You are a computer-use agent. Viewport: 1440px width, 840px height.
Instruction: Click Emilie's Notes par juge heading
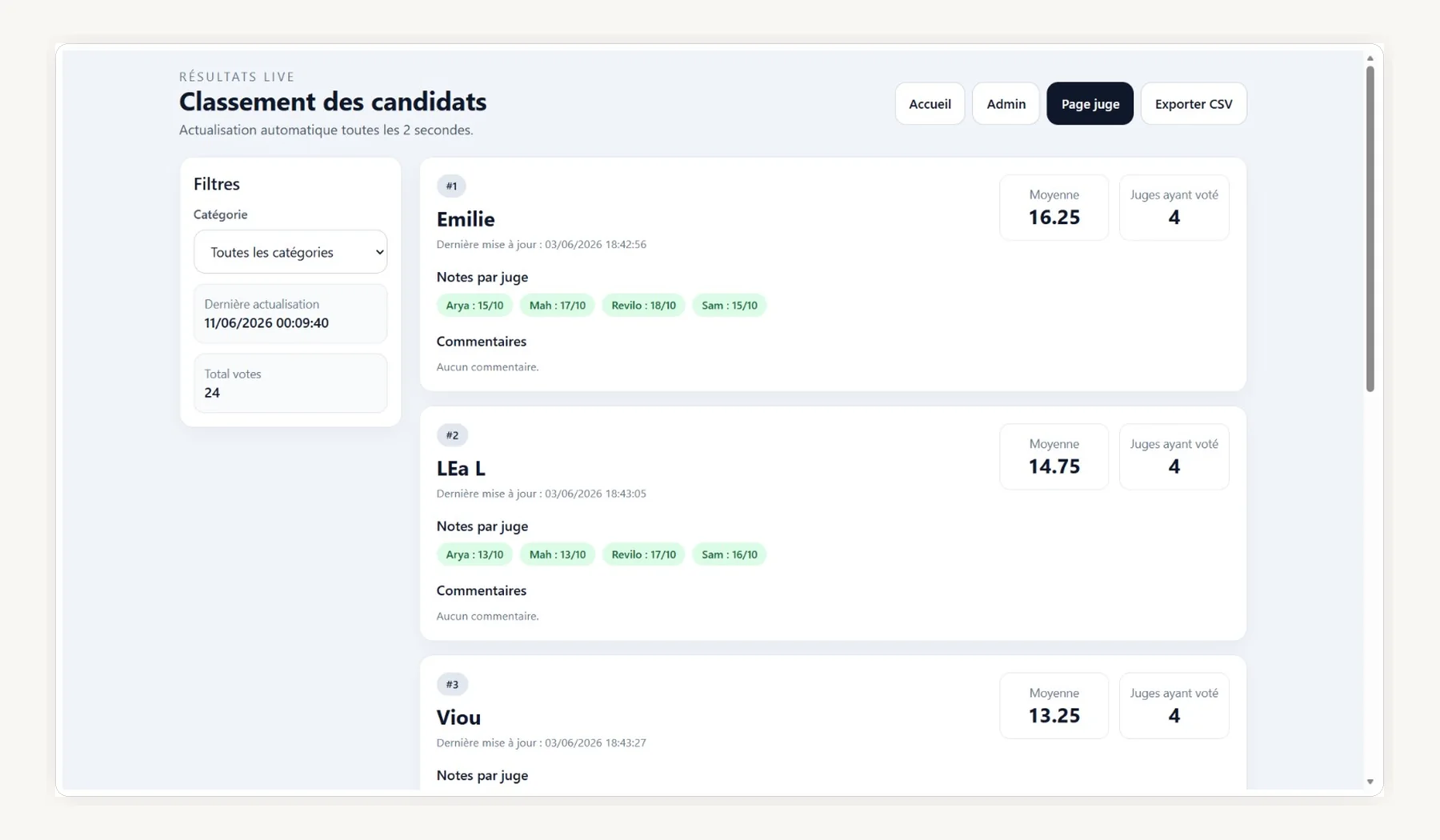tap(482, 278)
